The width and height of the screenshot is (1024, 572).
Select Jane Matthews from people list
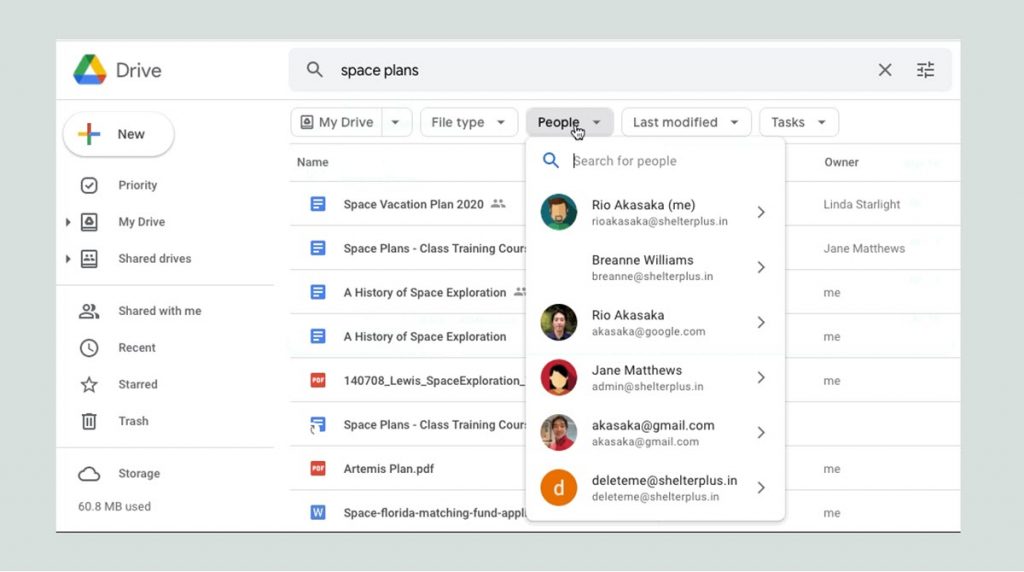[655, 377]
